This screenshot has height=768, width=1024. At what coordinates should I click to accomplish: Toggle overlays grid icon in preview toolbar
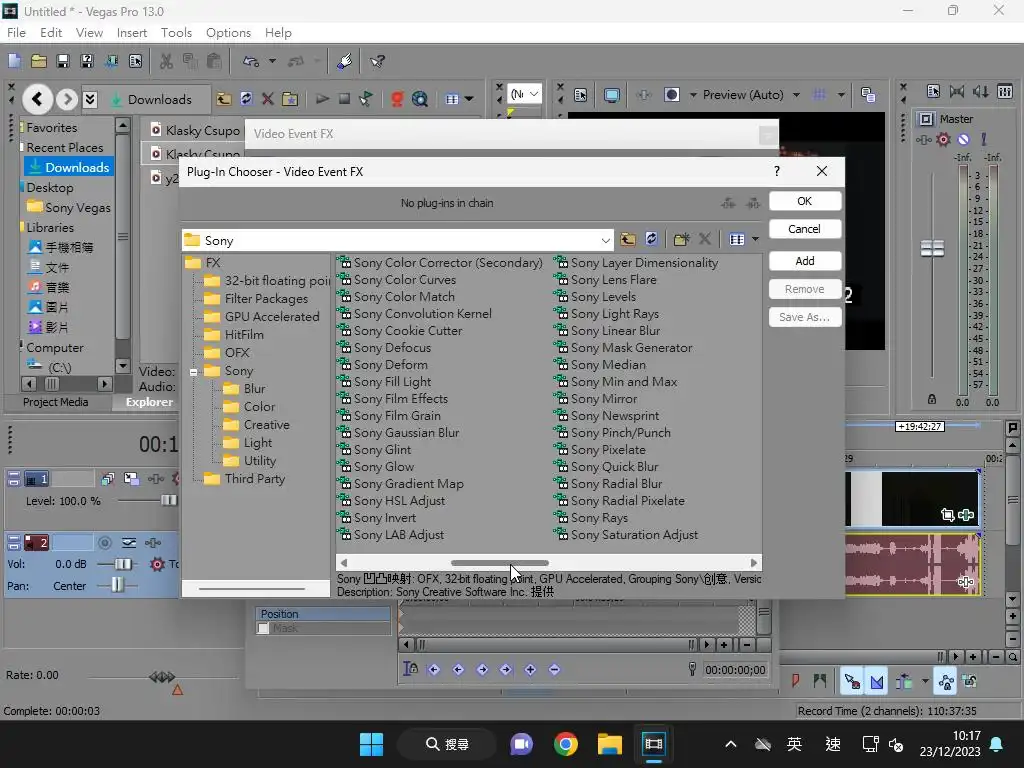click(x=818, y=95)
